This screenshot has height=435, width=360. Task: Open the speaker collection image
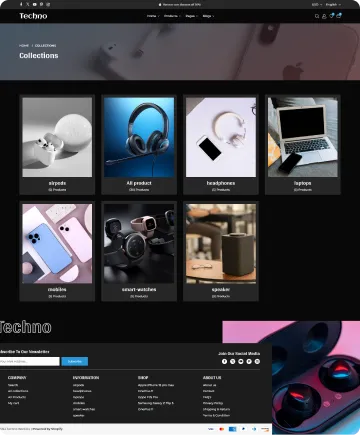pyautogui.click(x=221, y=244)
